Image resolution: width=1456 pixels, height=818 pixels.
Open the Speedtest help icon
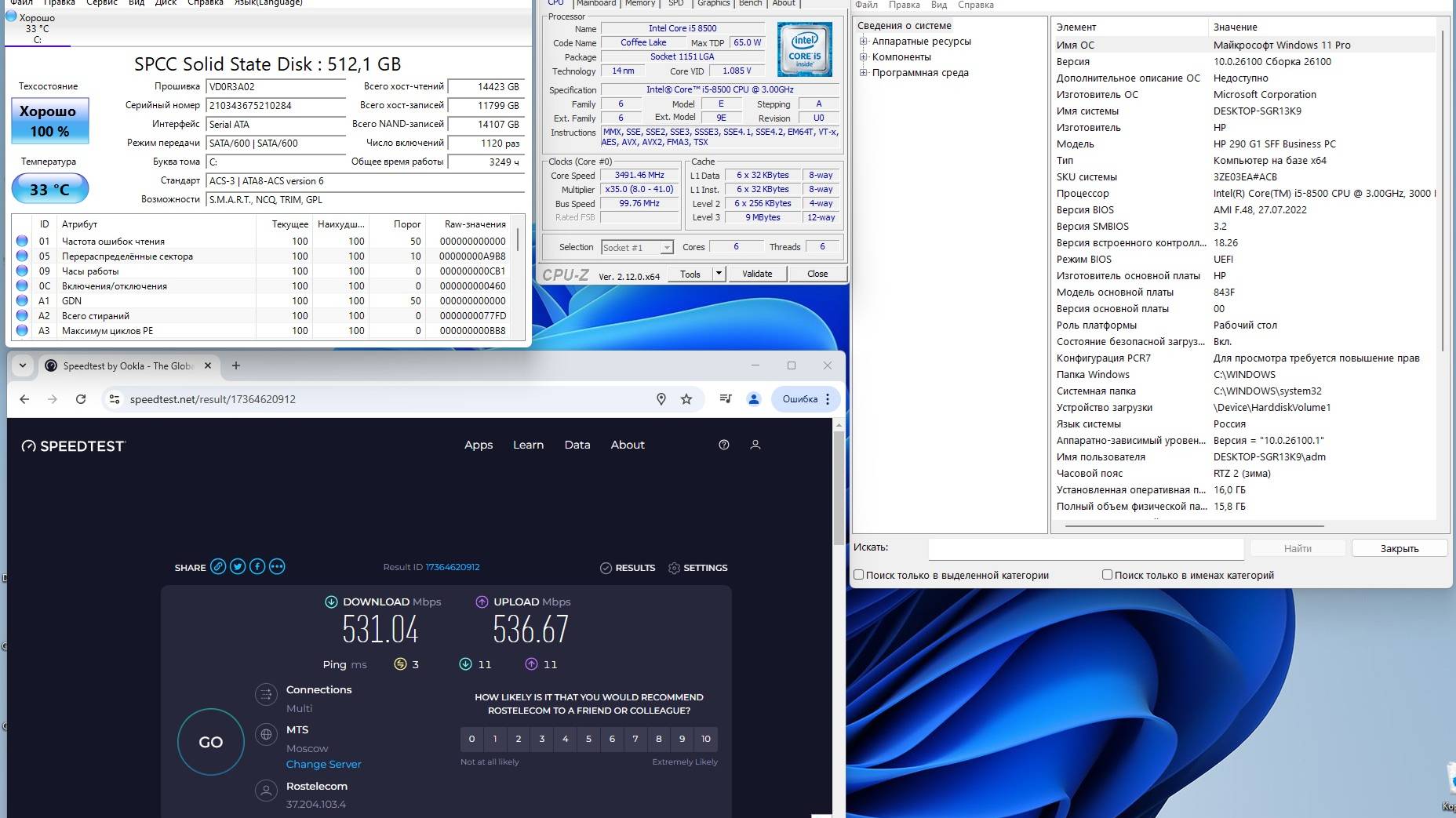724,445
